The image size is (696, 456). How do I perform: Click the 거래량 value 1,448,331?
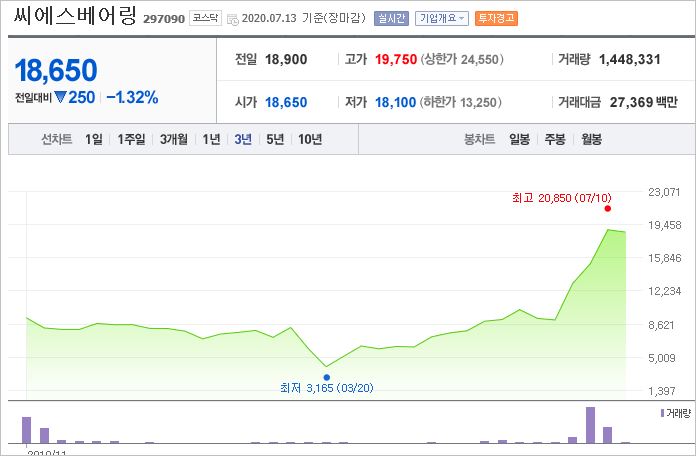(x=630, y=59)
